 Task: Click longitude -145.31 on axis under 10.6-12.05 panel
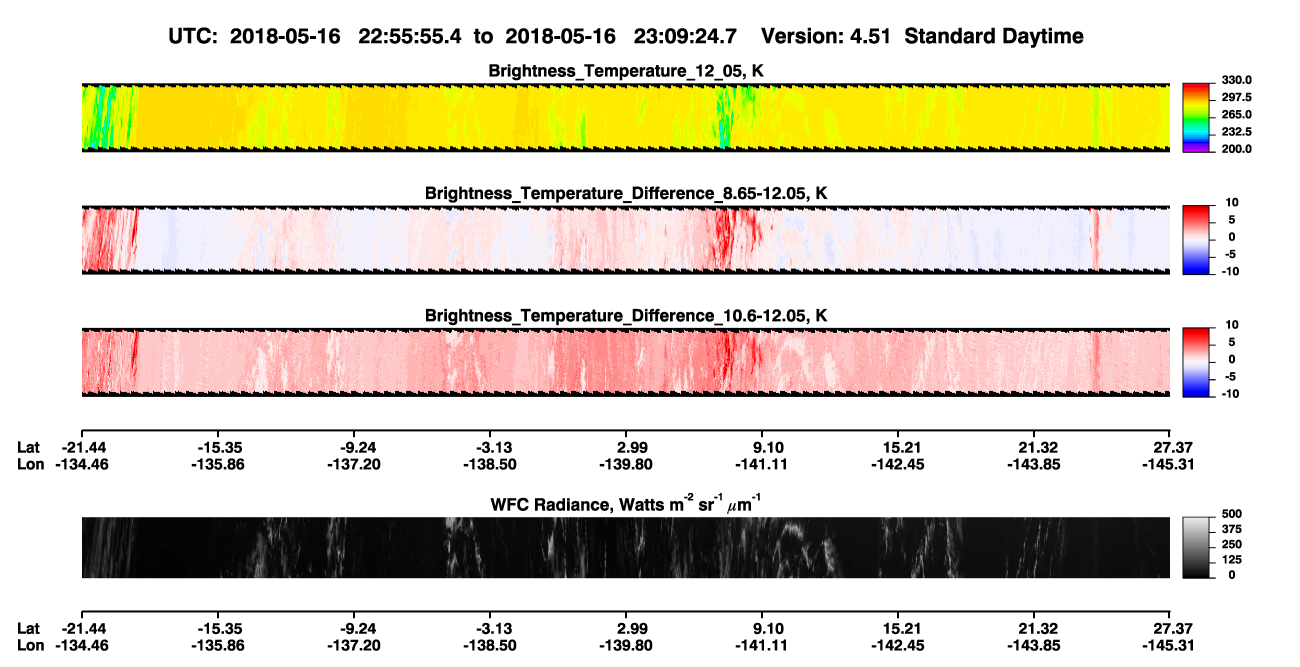pyautogui.click(x=1170, y=465)
